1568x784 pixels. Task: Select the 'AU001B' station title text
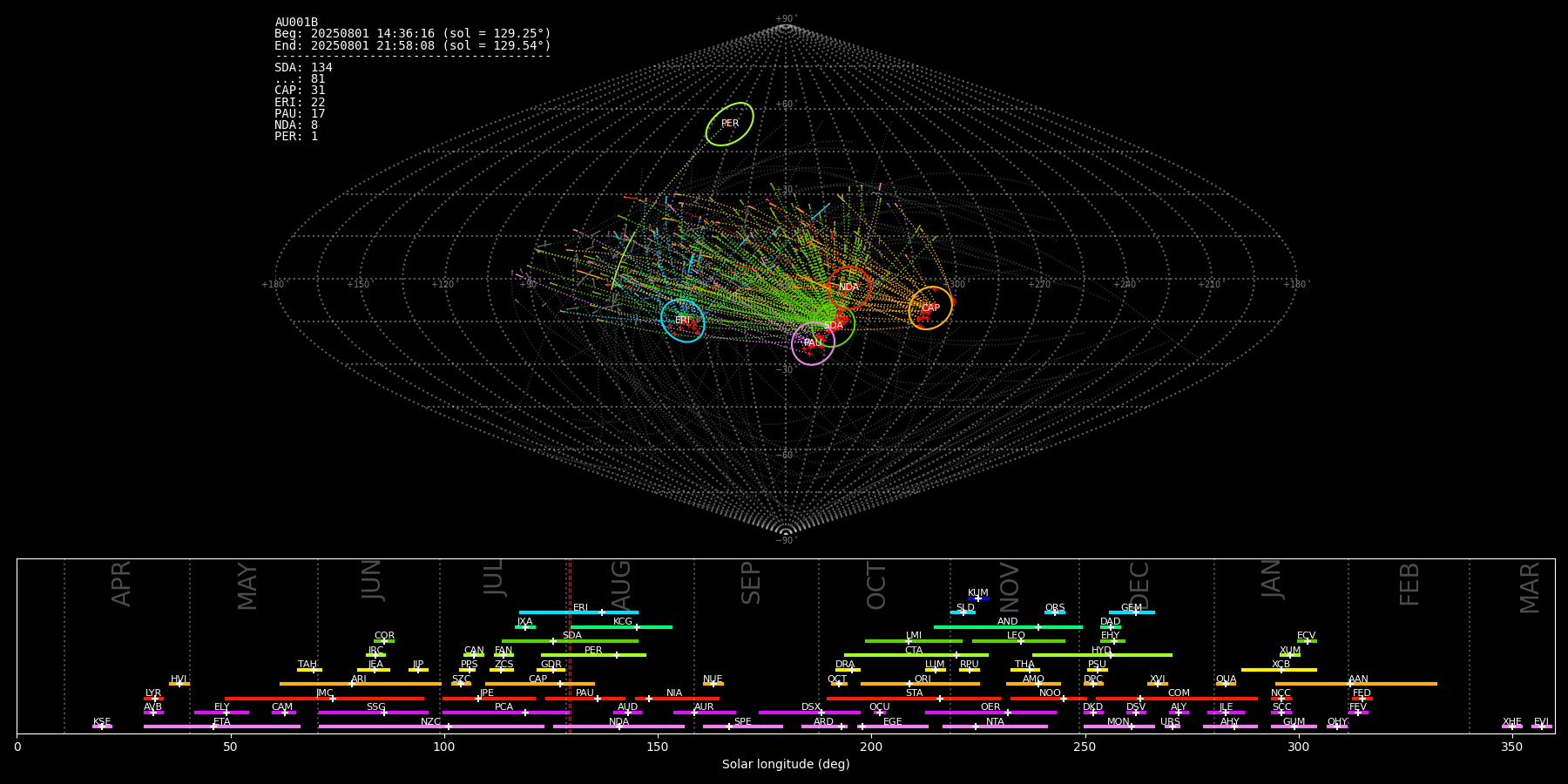point(296,23)
